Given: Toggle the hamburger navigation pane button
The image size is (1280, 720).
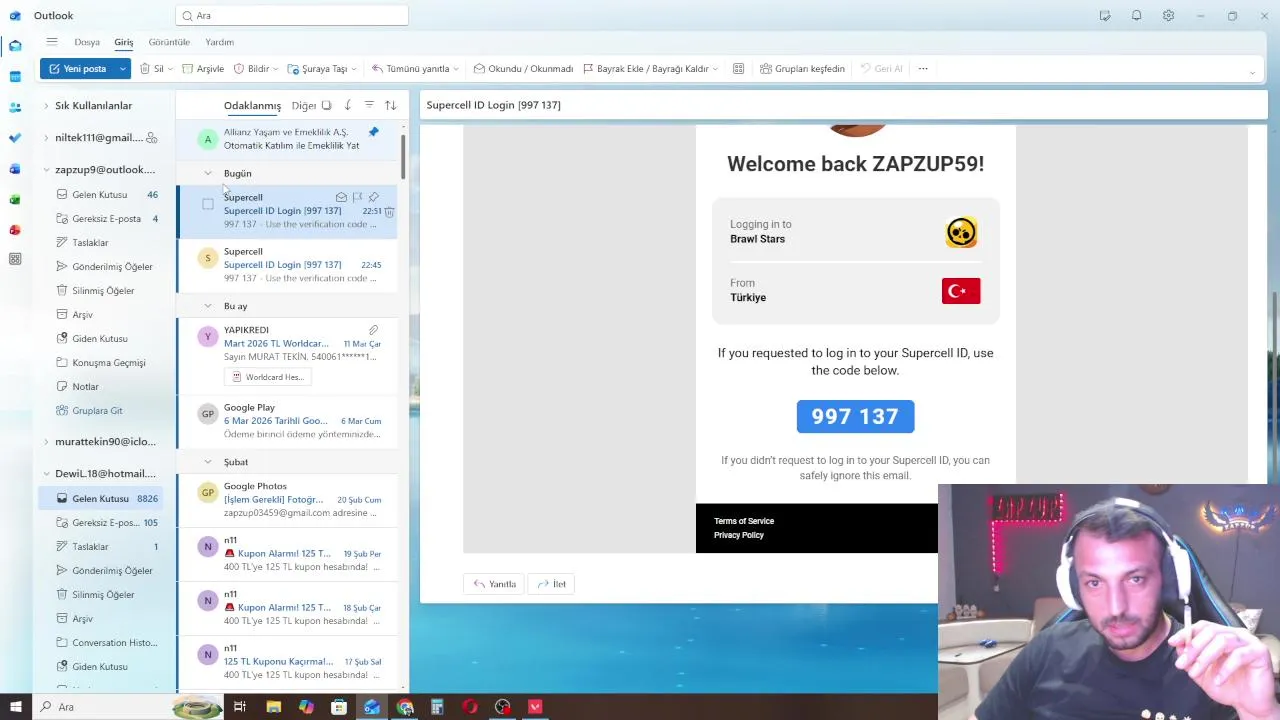Looking at the screenshot, I should point(51,42).
